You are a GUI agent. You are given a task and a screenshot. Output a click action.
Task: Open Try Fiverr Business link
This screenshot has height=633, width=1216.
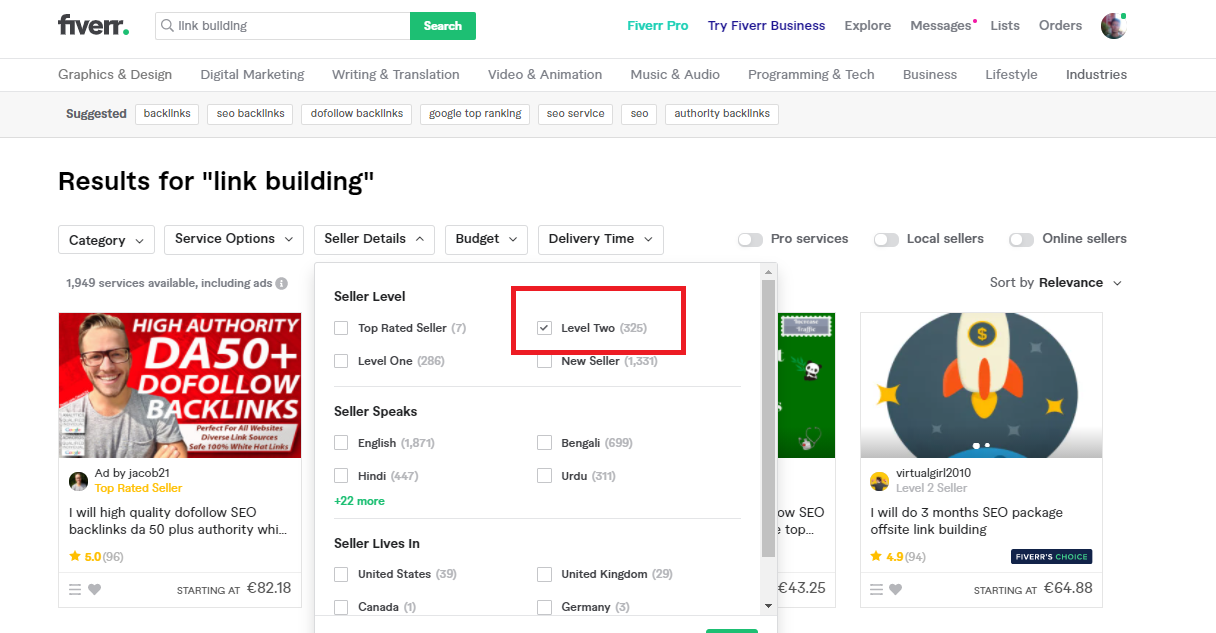(767, 26)
